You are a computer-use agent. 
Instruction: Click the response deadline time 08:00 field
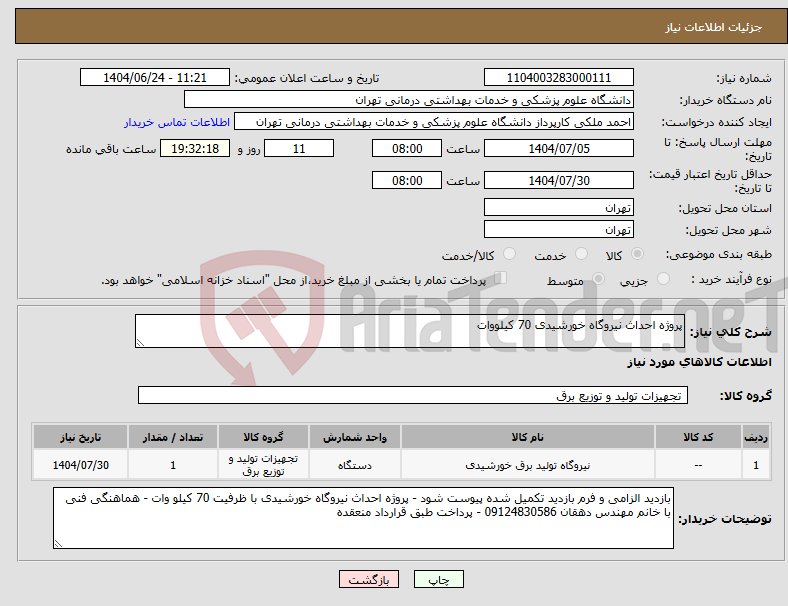(x=407, y=148)
